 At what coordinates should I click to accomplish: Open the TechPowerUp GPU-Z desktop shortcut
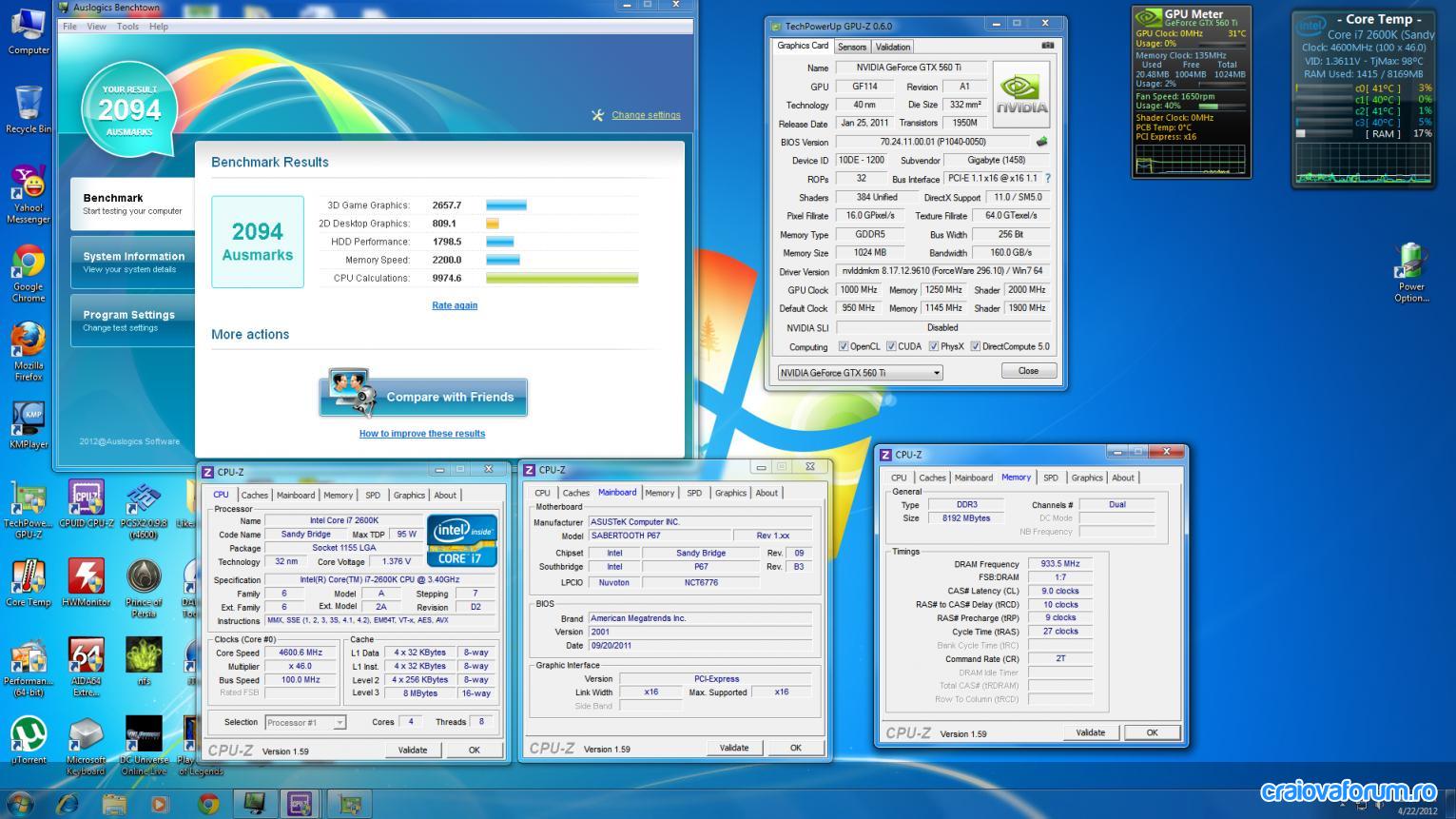point(29,510)
